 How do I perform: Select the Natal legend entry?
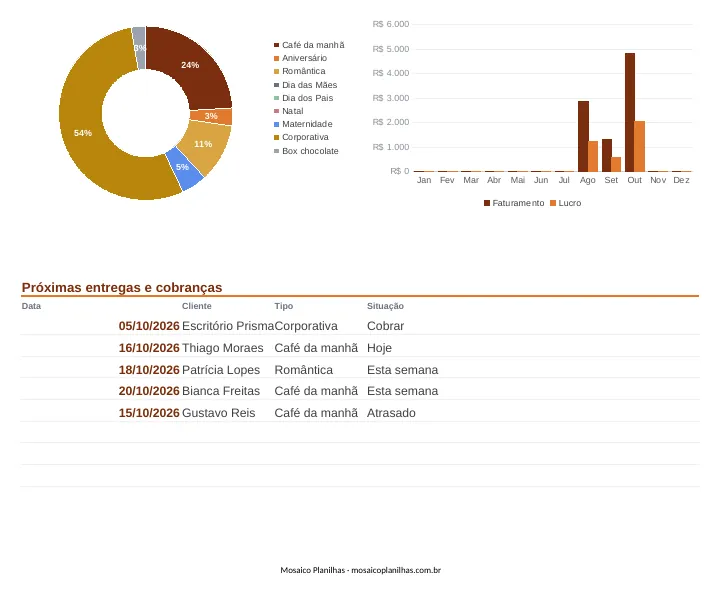click(x=289, y=111)
